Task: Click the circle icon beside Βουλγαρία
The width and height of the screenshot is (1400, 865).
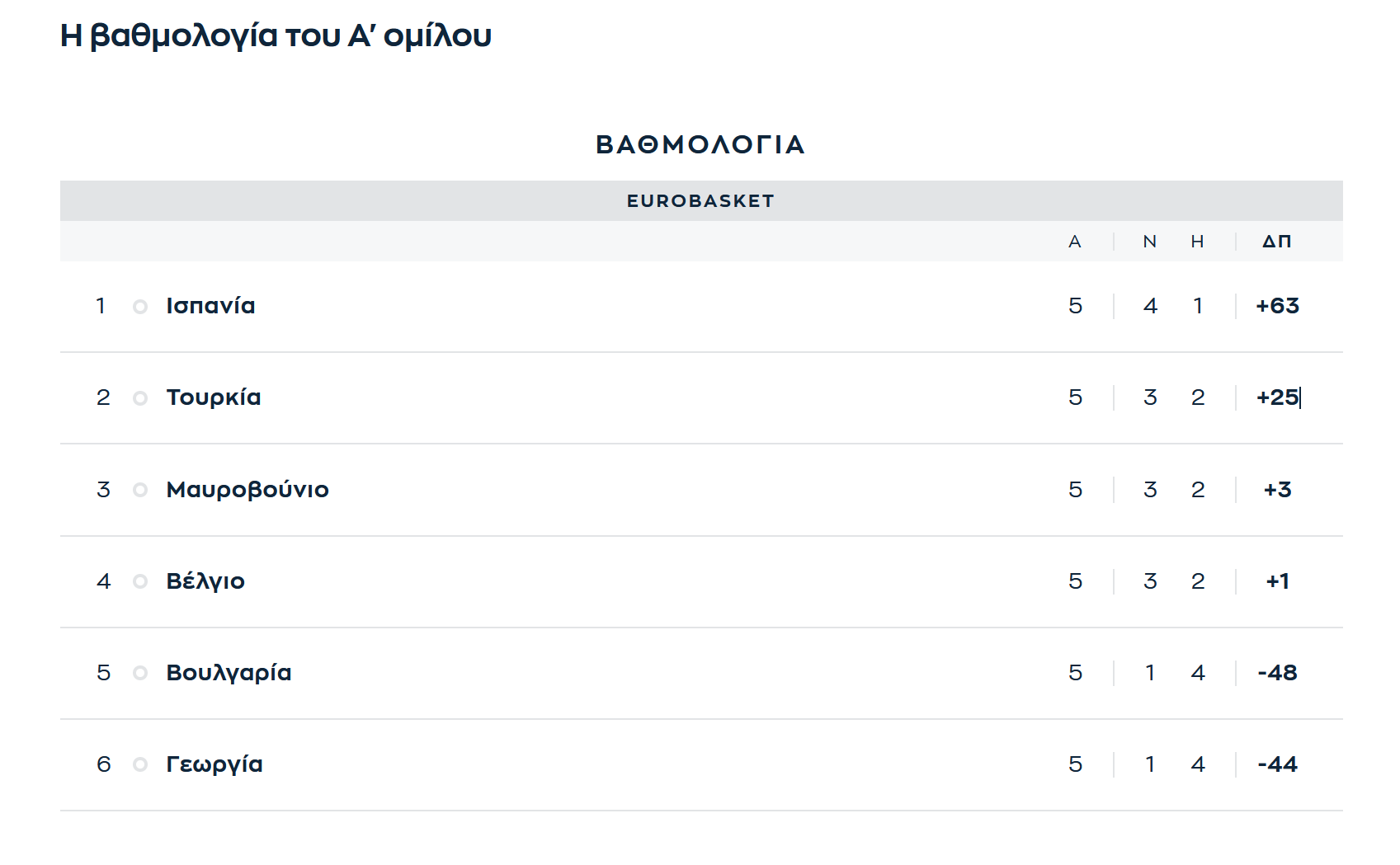Action: 140,673
